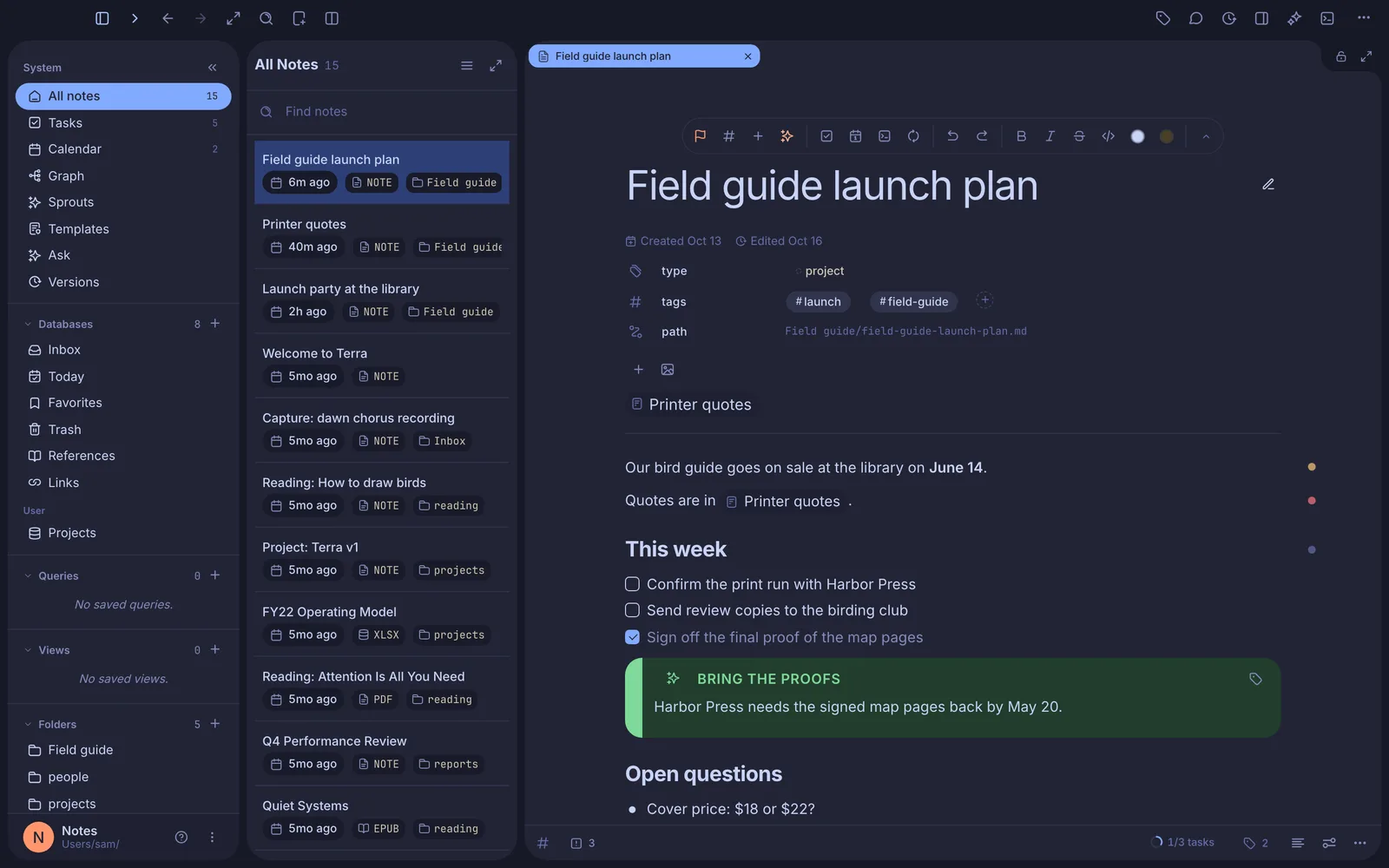1389x868 pixels.
Task: Open the Inbox database
Action: pos(123,350)
